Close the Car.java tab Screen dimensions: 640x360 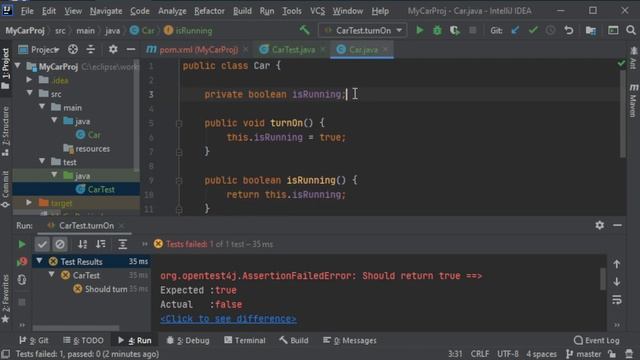pyautogui.click(x=385, y=49)
